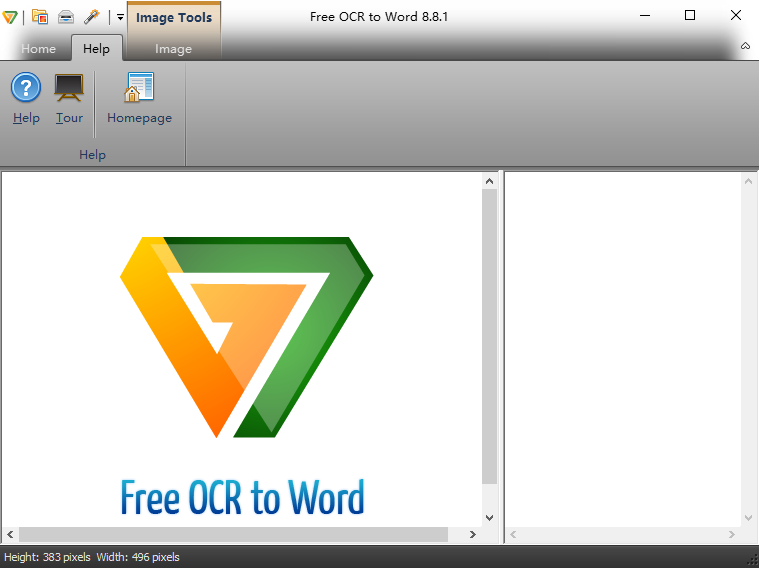Minimize the Free OCR to Word window
Viewport: 759px width, 568px height.
(645, 15)
